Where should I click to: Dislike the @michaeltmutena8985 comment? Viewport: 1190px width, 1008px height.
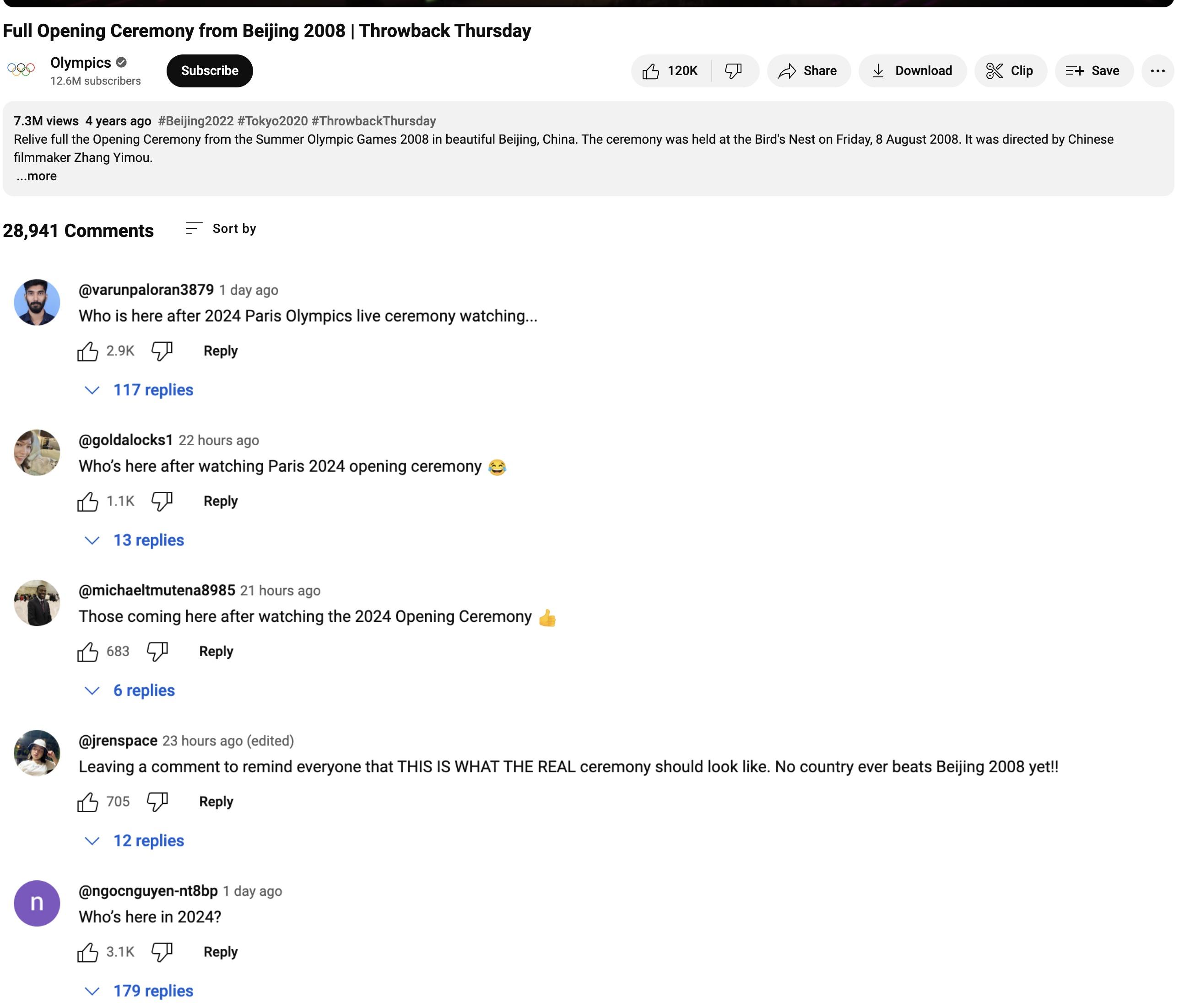pos(157,652)
